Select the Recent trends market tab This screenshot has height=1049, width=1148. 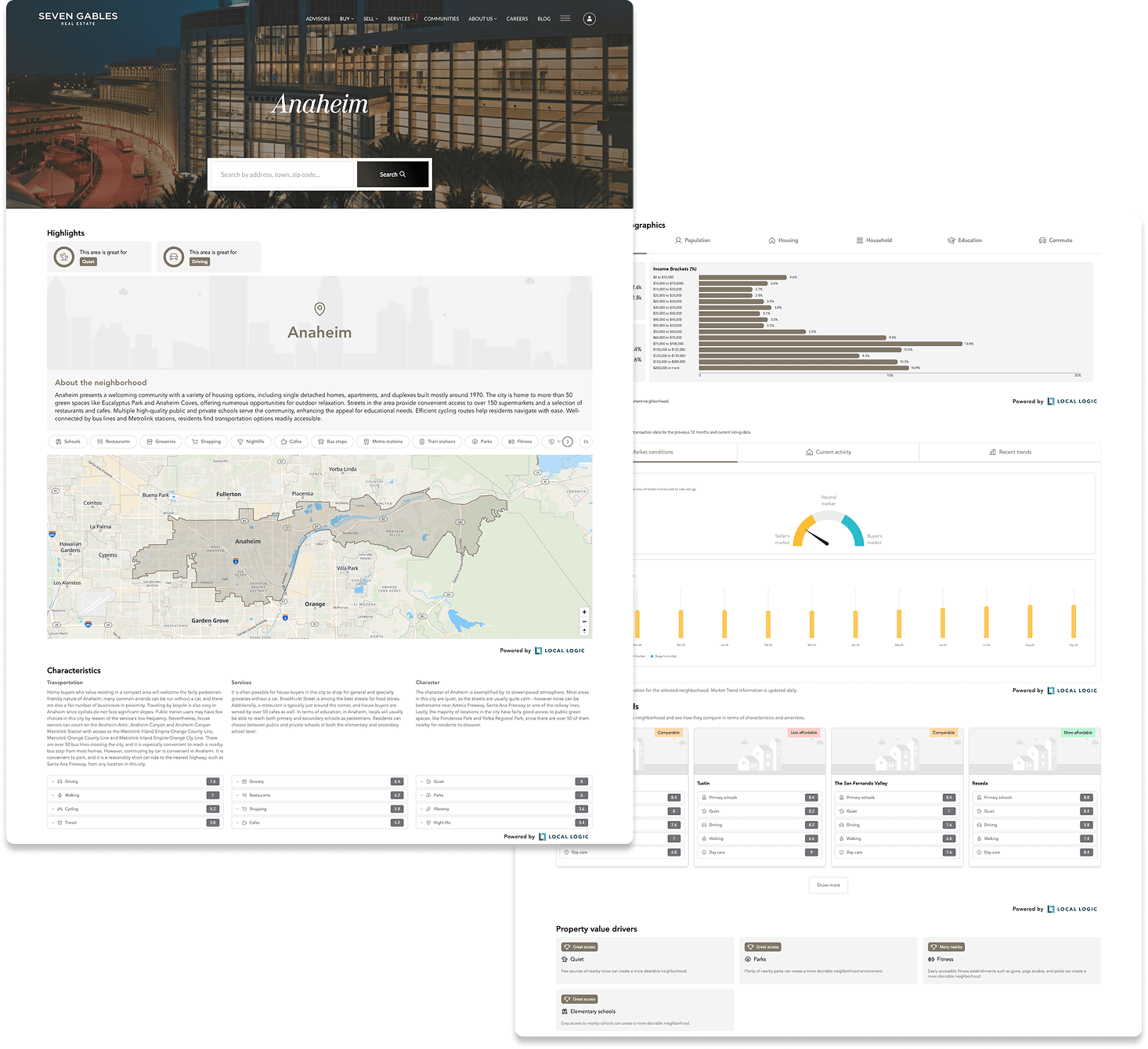(x=1009, y=452)
